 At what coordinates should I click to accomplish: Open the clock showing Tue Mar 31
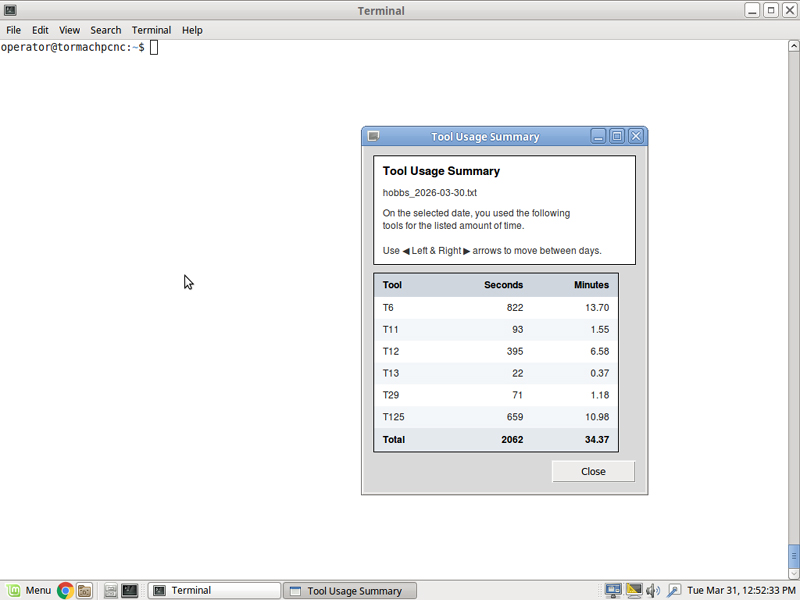coord(741,590)
